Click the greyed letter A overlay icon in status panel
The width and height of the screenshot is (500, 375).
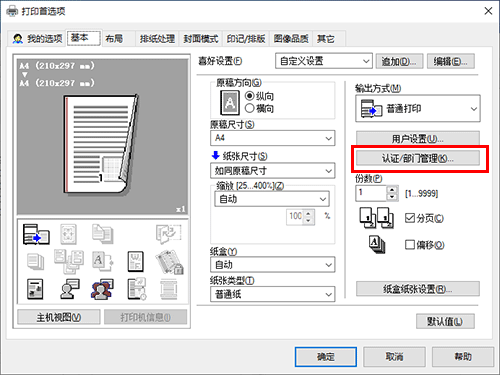point(103,261)
